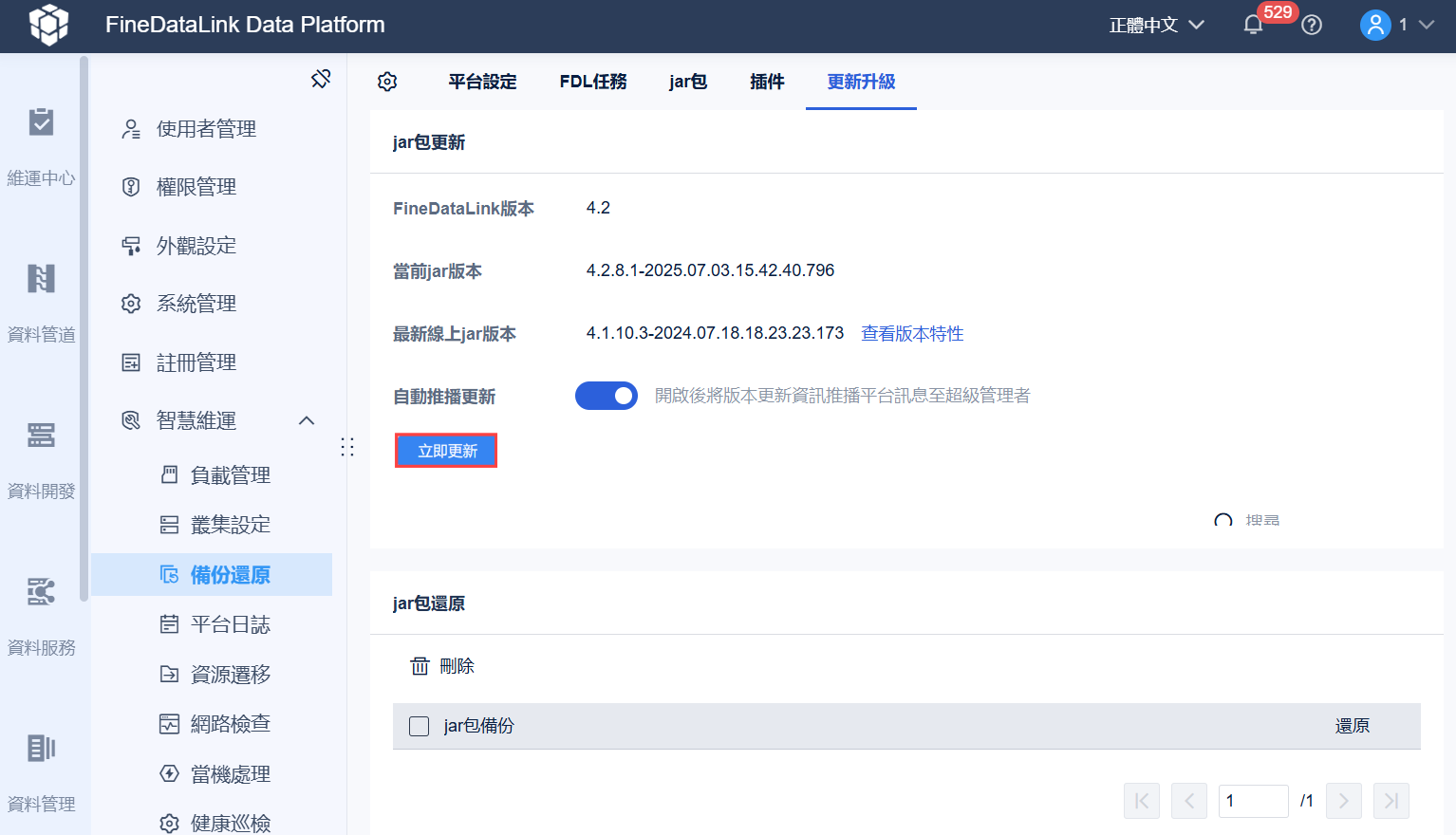The height and width of the screenshot is (835, 1456).
Task: Switch to the jar包 tab
Action: (x=688, y=82)
